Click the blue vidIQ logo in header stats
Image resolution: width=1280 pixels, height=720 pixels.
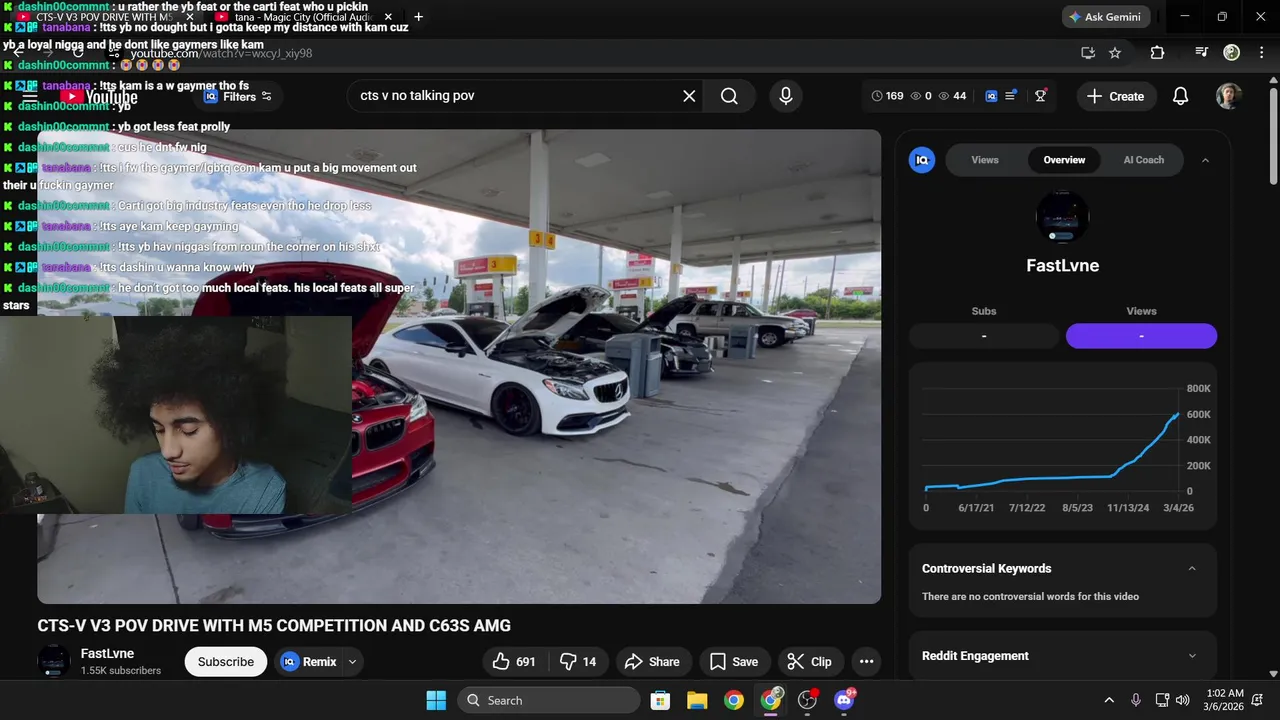tap(991, 96)
